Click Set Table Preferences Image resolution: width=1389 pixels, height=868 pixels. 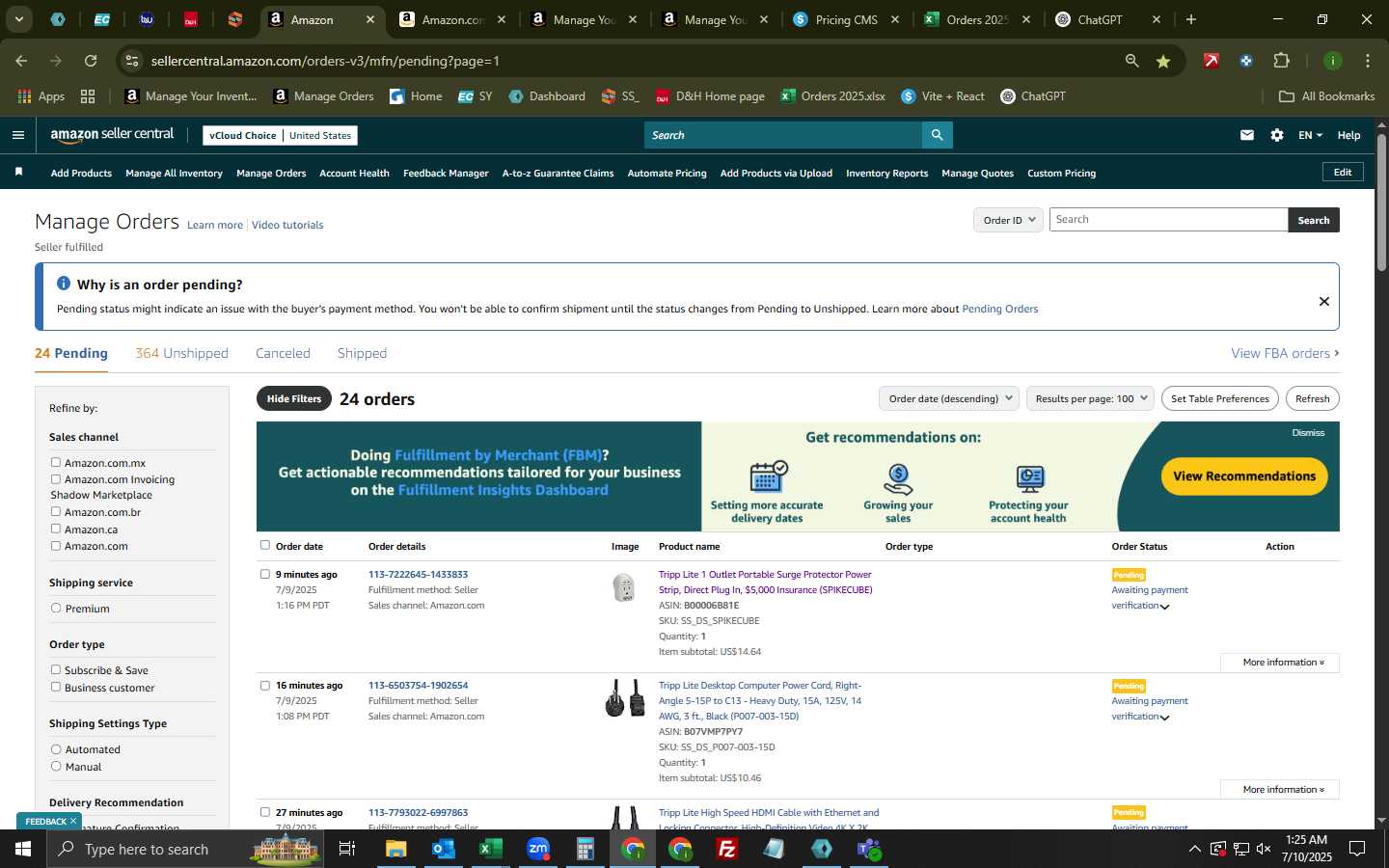[x=1219, y=398]
